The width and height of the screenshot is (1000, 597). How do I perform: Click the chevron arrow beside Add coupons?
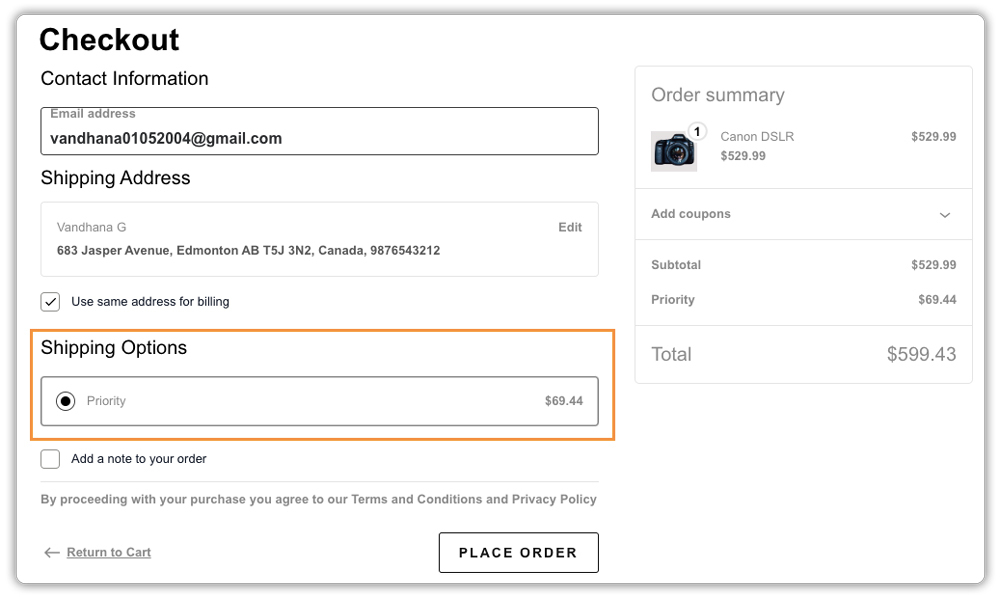(x=944, y=215)
